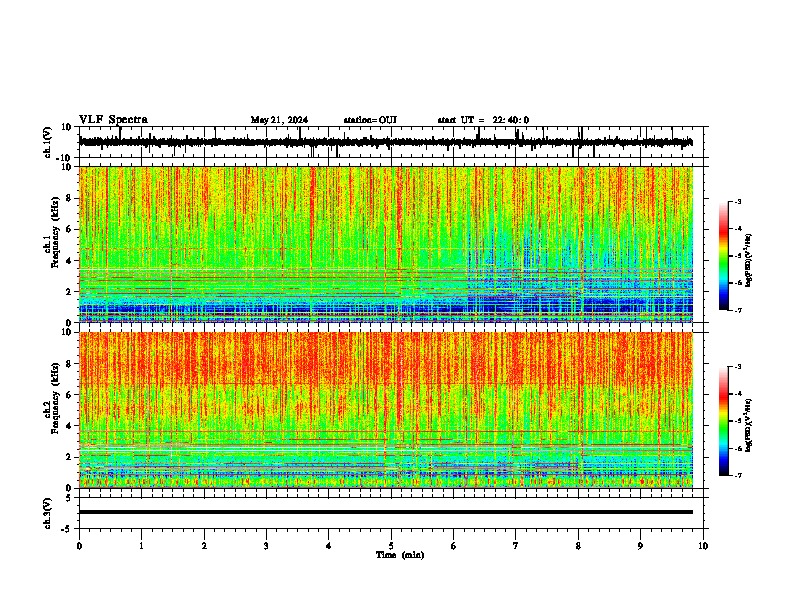Viewport: 792px width, 612px height.
Task: Click the "VLF Spectra" plot title
Action: 113,120
